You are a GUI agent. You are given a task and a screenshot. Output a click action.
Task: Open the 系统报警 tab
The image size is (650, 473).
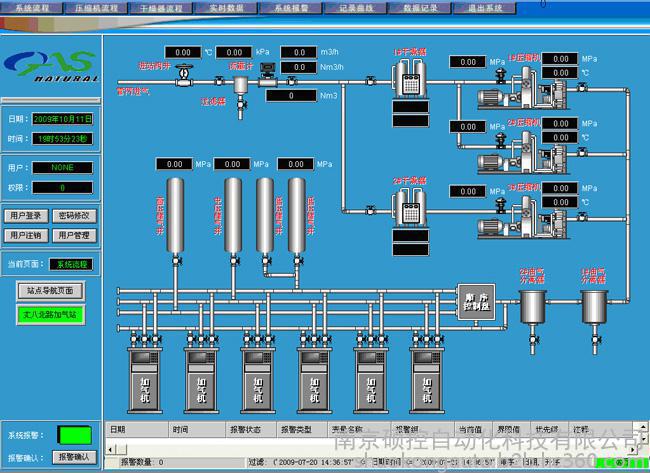click(291, 8)
